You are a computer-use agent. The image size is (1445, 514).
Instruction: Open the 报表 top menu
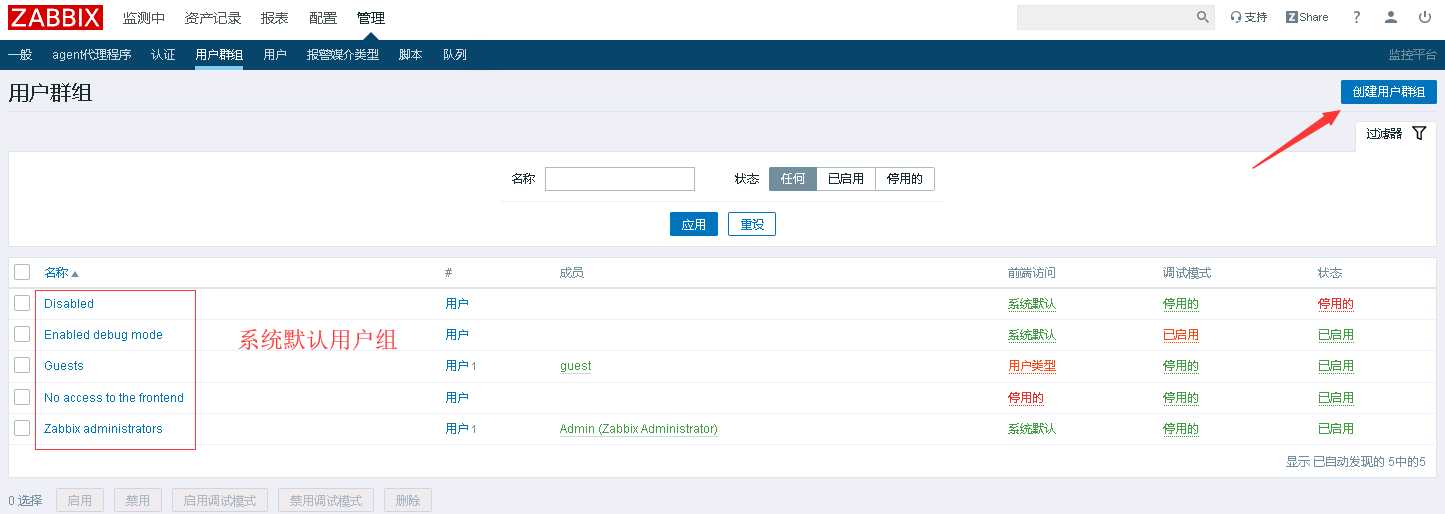click(275, 18)
